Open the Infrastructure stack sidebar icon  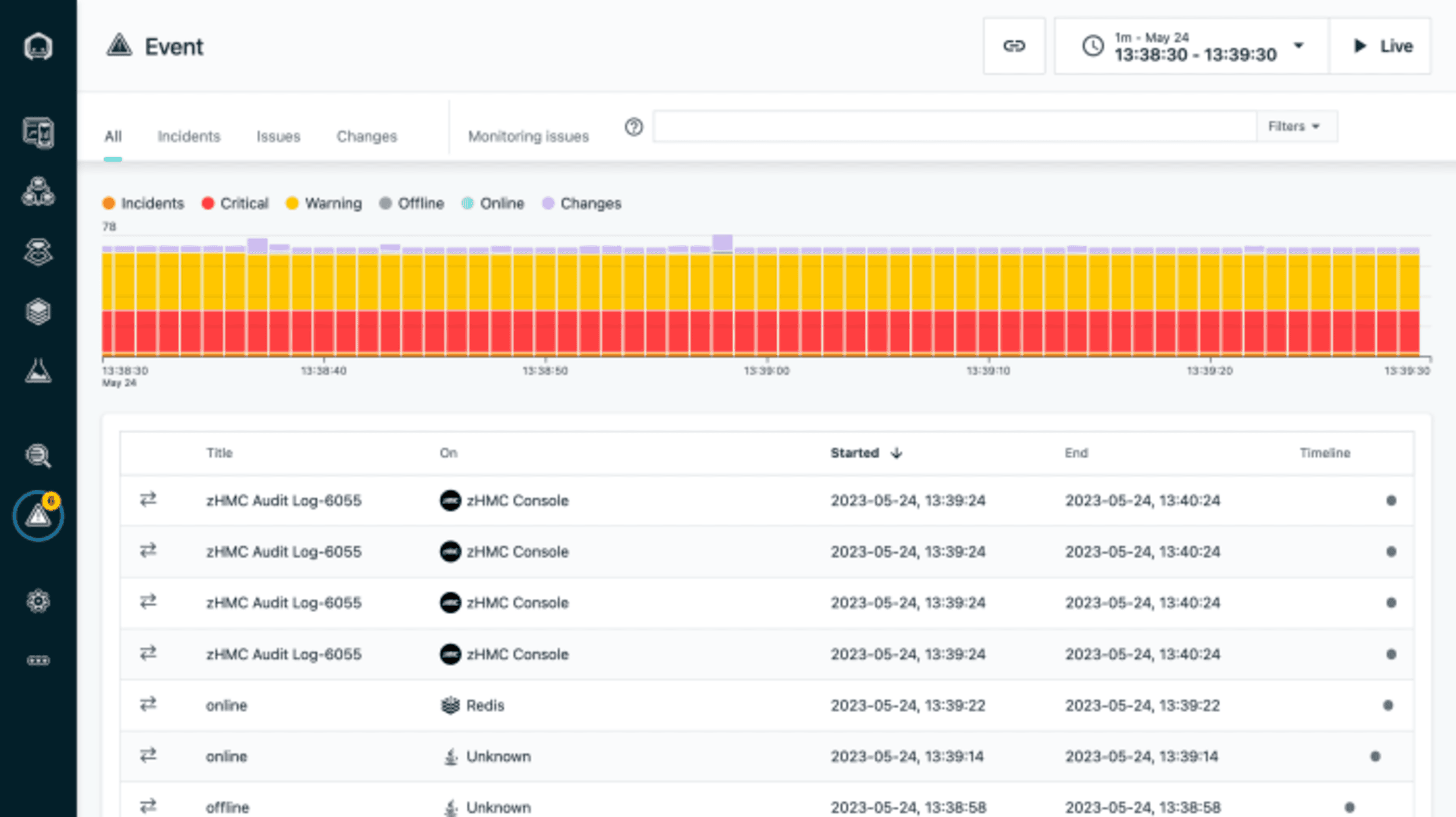tap(38, 311)
